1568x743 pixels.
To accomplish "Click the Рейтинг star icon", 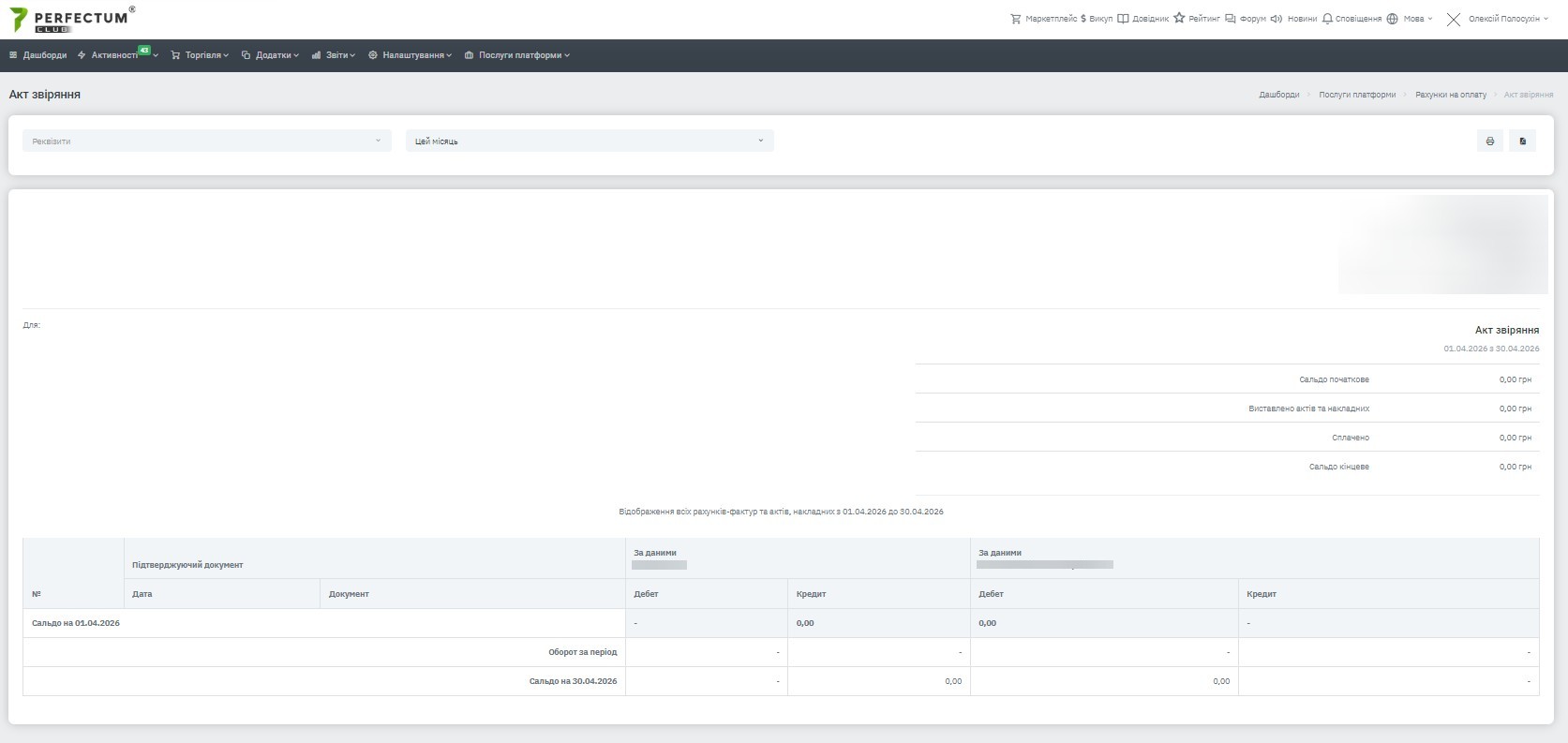I will pos(1179,19).
